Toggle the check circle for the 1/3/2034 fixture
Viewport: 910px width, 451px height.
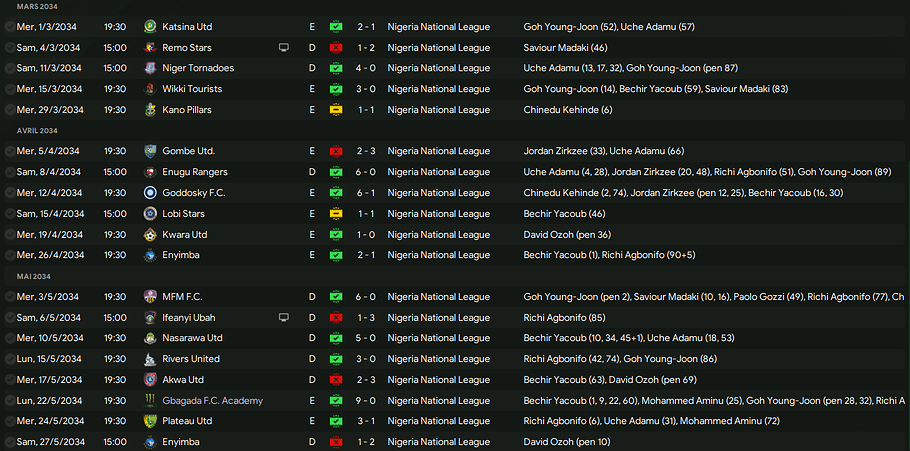tap(9, 26)
